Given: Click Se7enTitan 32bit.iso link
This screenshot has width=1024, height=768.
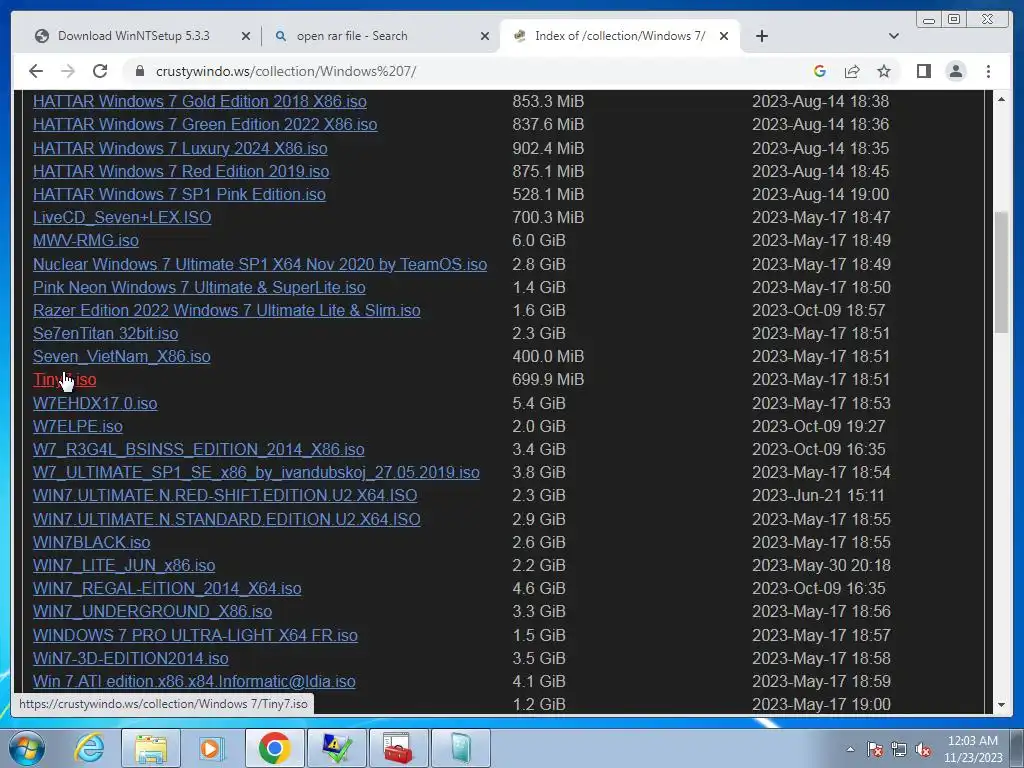Looking at the screenshot, I should click(x=105, y=333).
